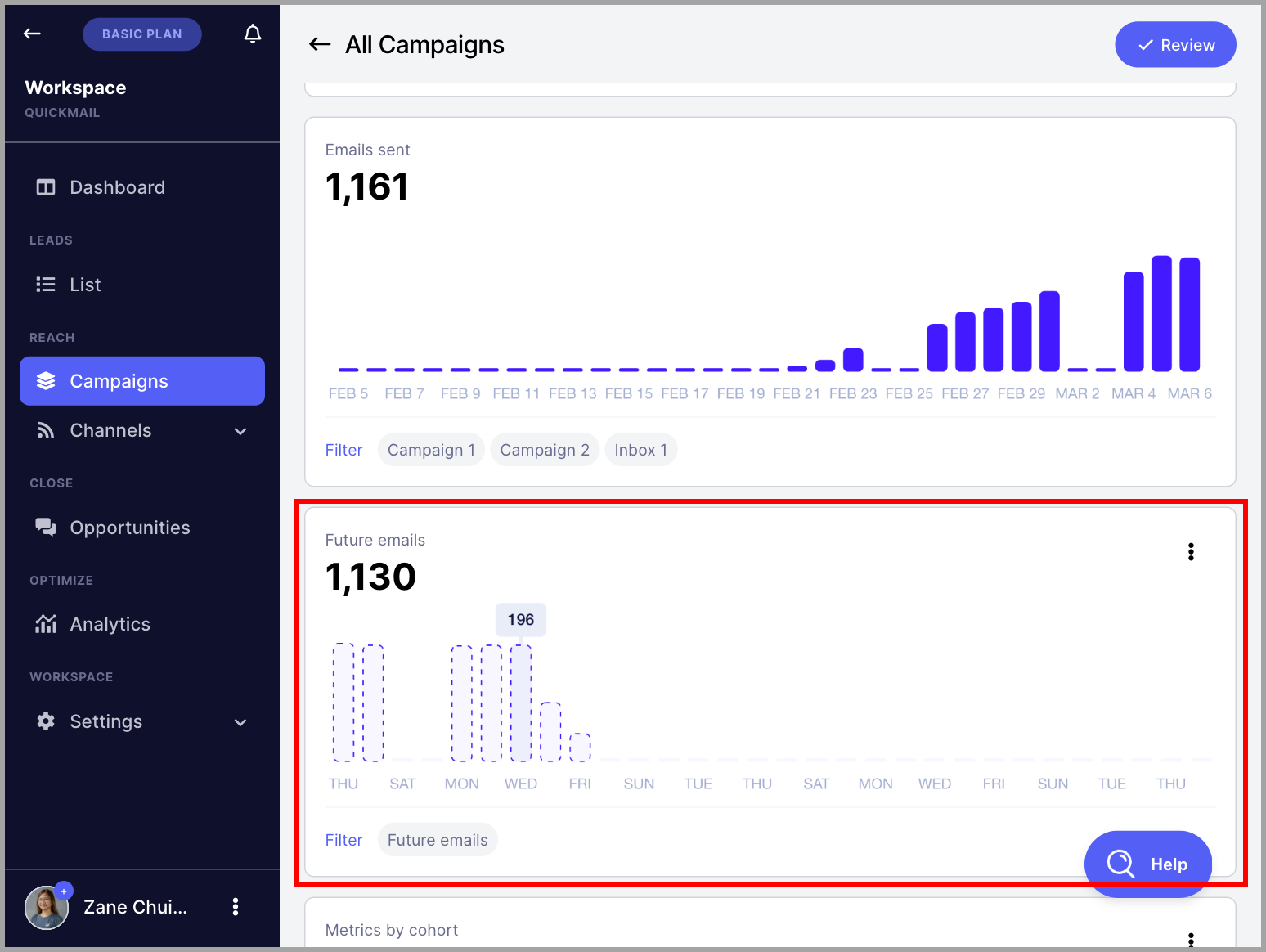Click the Zane Chui username text
Screen dimensions: 1266x952
(x=135, y=907)
